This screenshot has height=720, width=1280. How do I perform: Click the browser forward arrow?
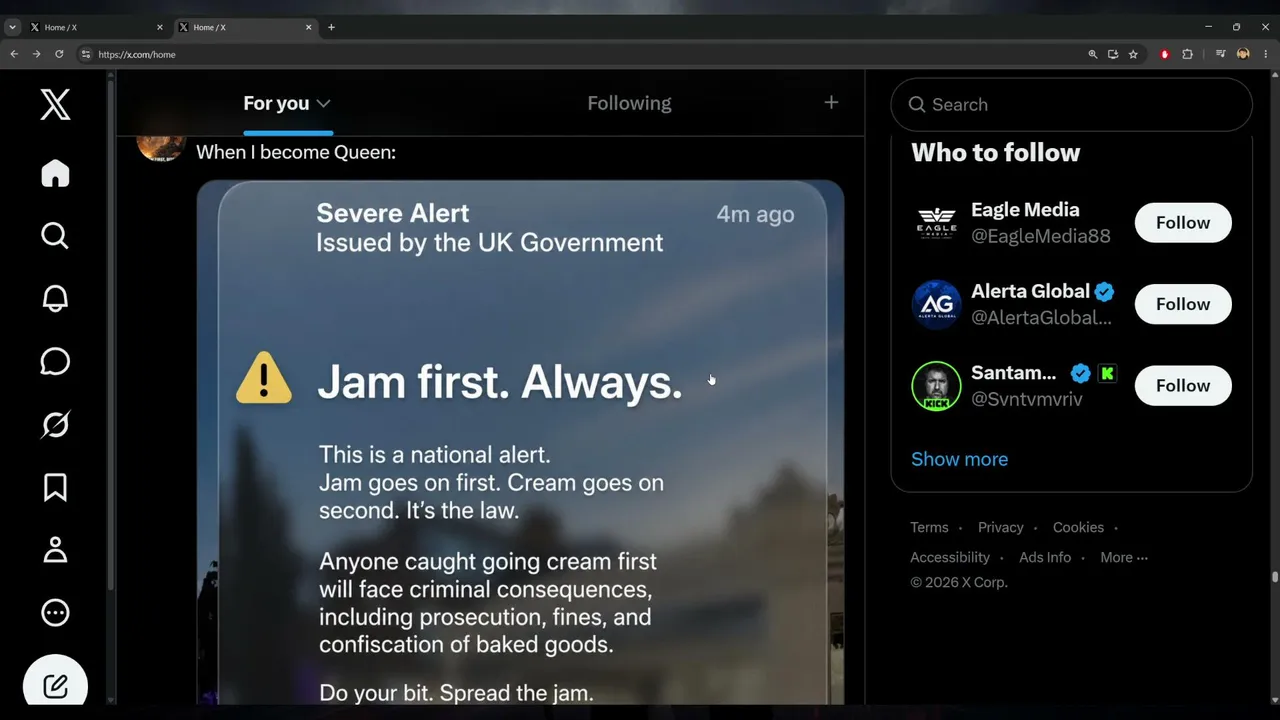36,54
